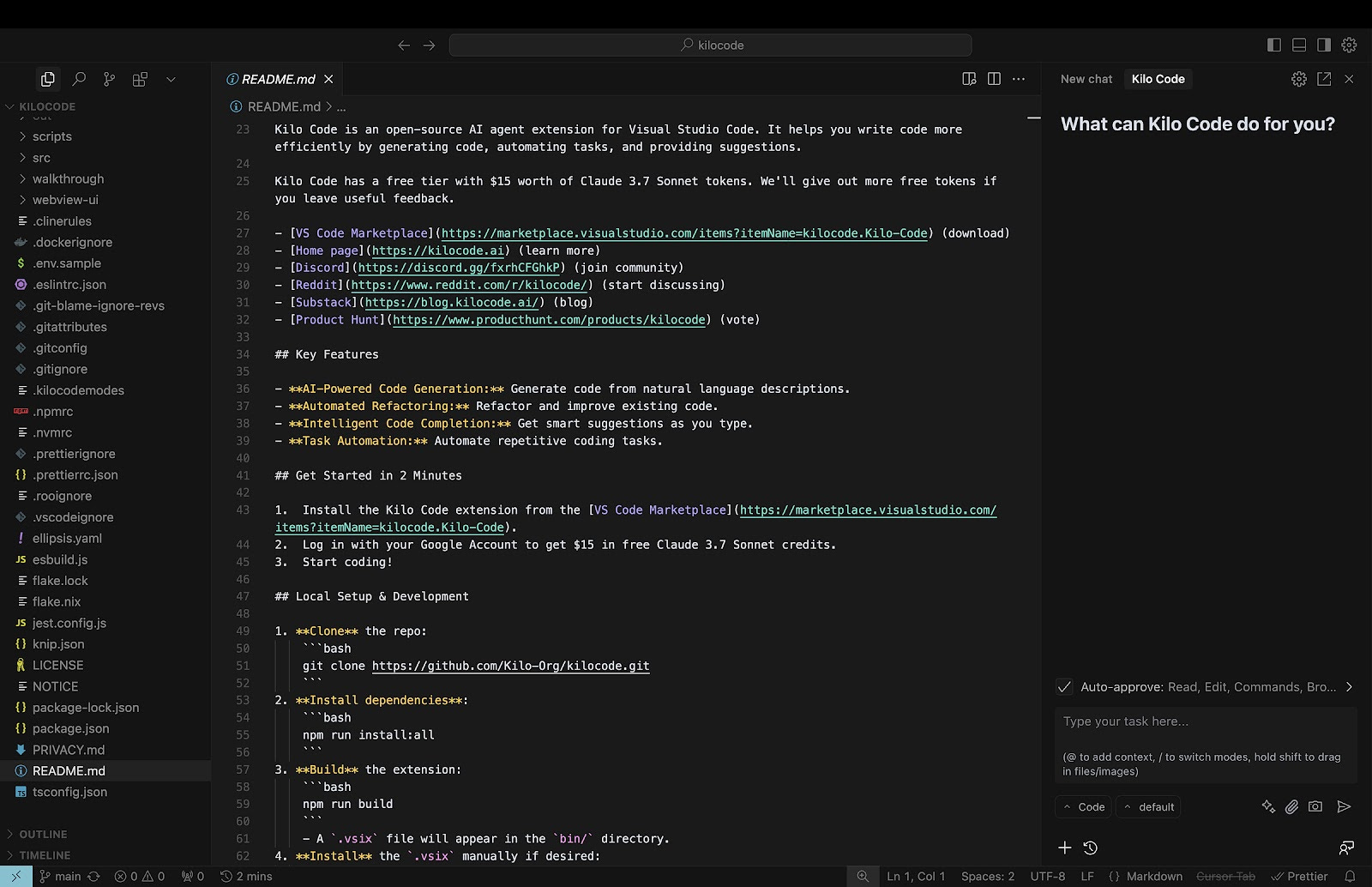Pop out Kilo Code into editor
Viewport: 1372px width, 887px height.
(1324, 79)
